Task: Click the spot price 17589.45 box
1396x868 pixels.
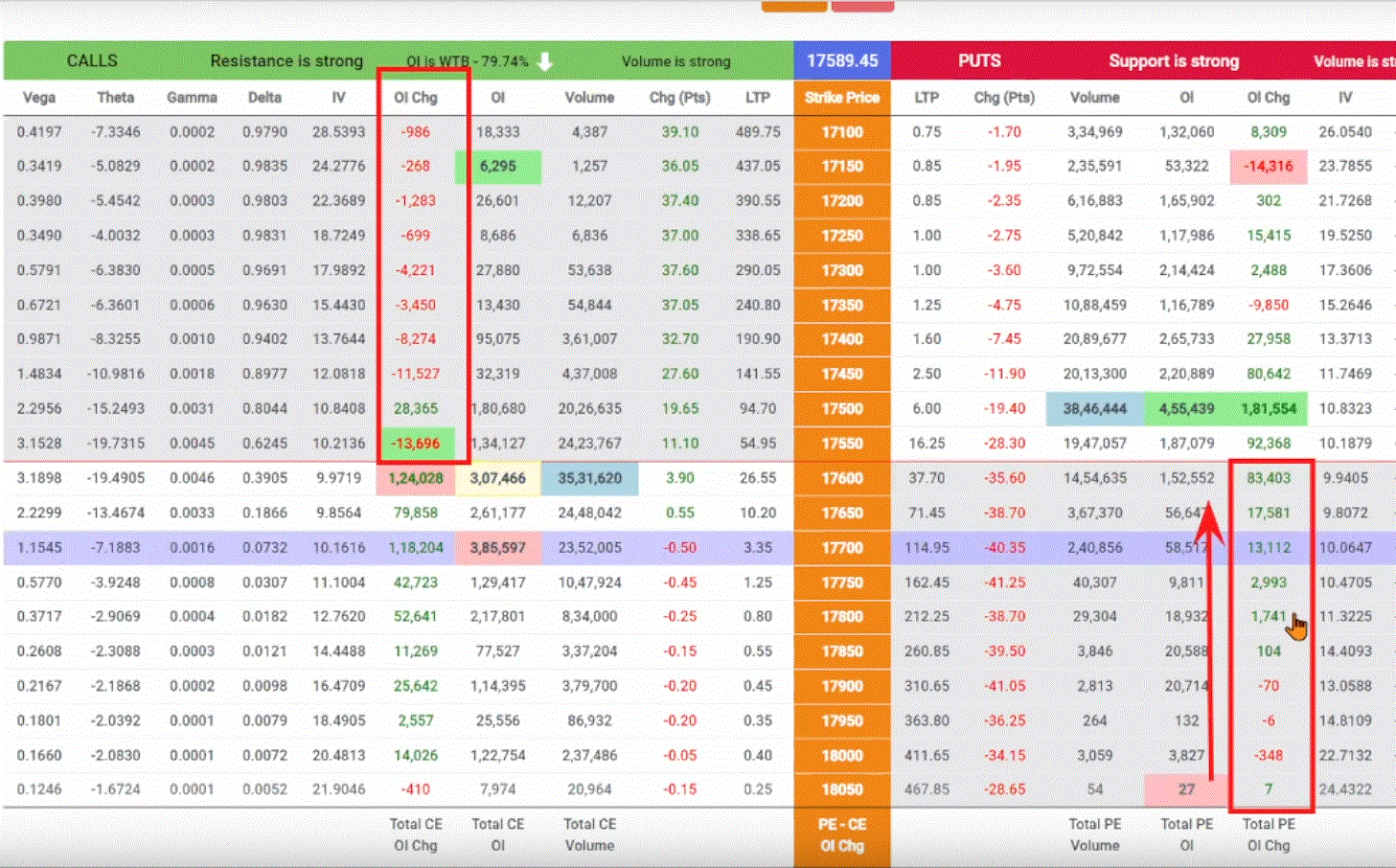Action: coord(842,60)
